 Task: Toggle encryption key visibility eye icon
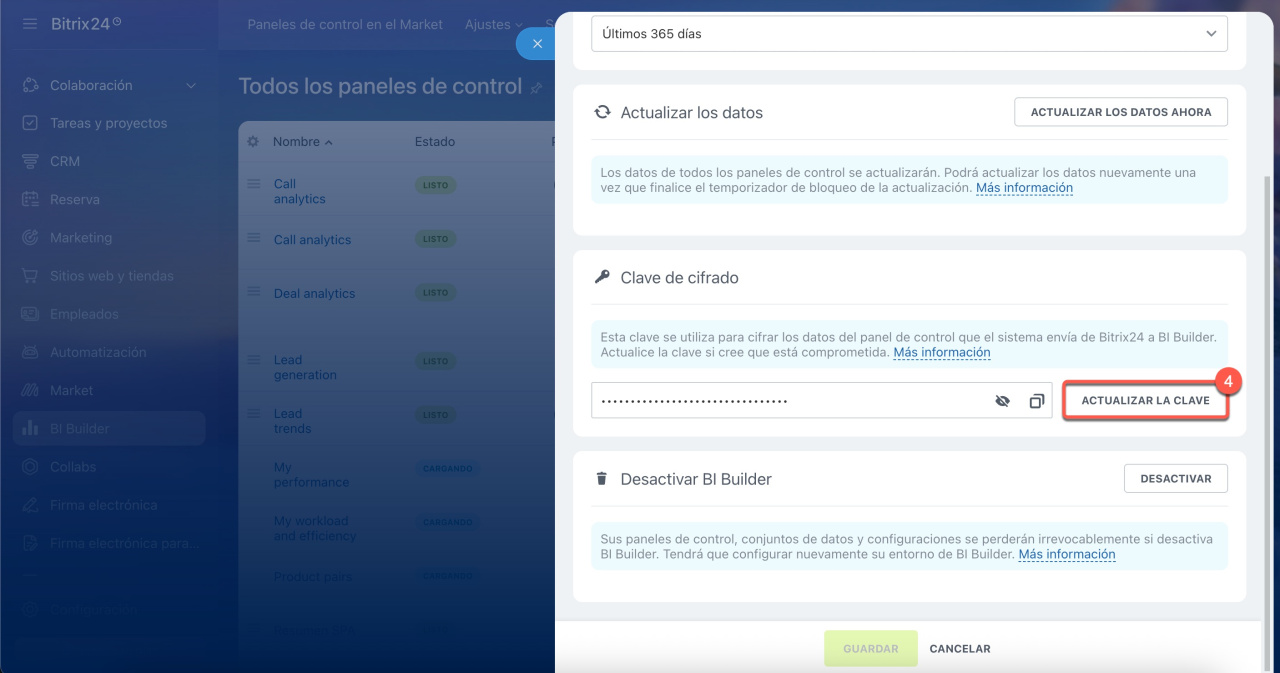[1002, 401]
